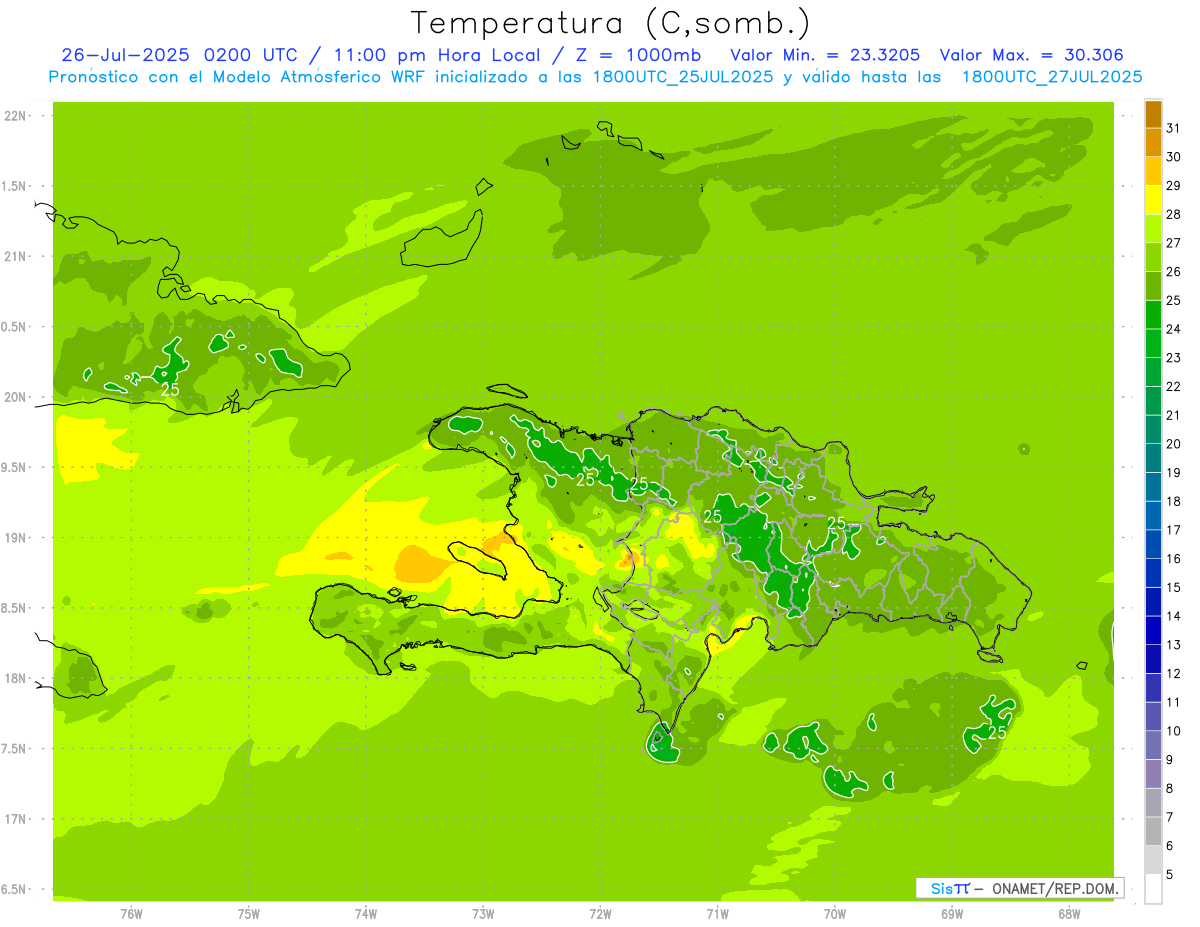Click the '25' contour label over eastern Cuba

(170, 390)
